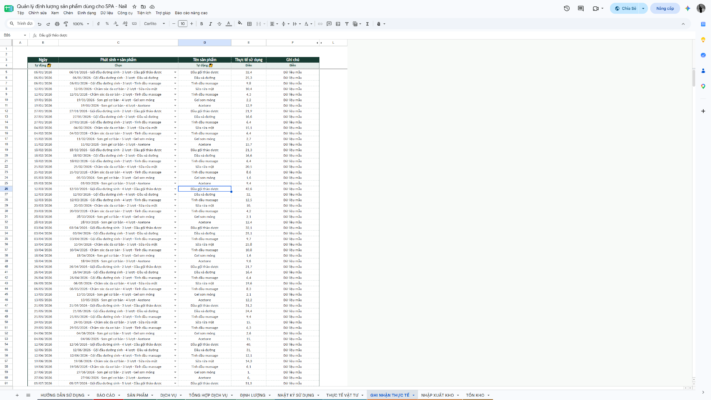Open the comments panel icon
Image resolution: width=711 pixels, height=400 pixels.
(x=581, y=8)
